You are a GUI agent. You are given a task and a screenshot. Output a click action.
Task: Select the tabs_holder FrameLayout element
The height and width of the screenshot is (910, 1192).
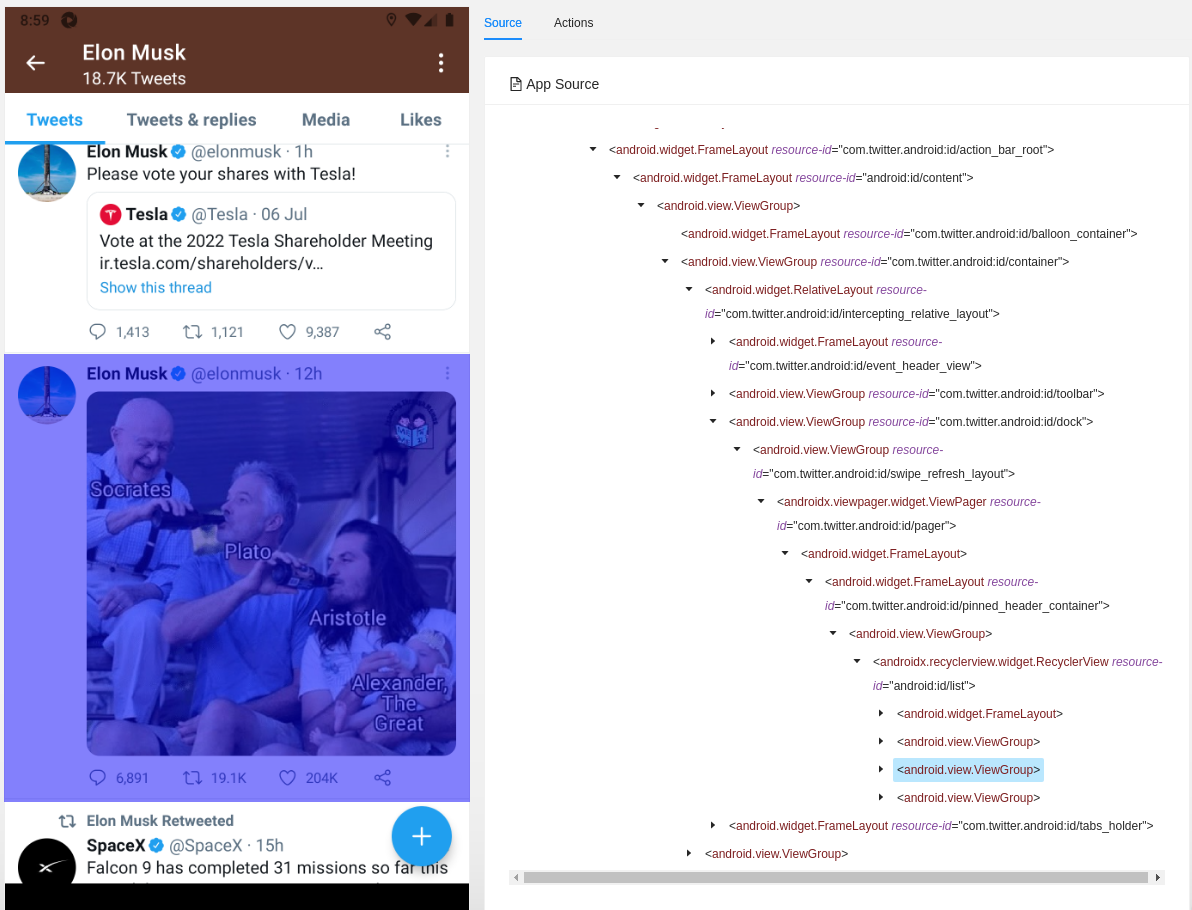(941, 826)
